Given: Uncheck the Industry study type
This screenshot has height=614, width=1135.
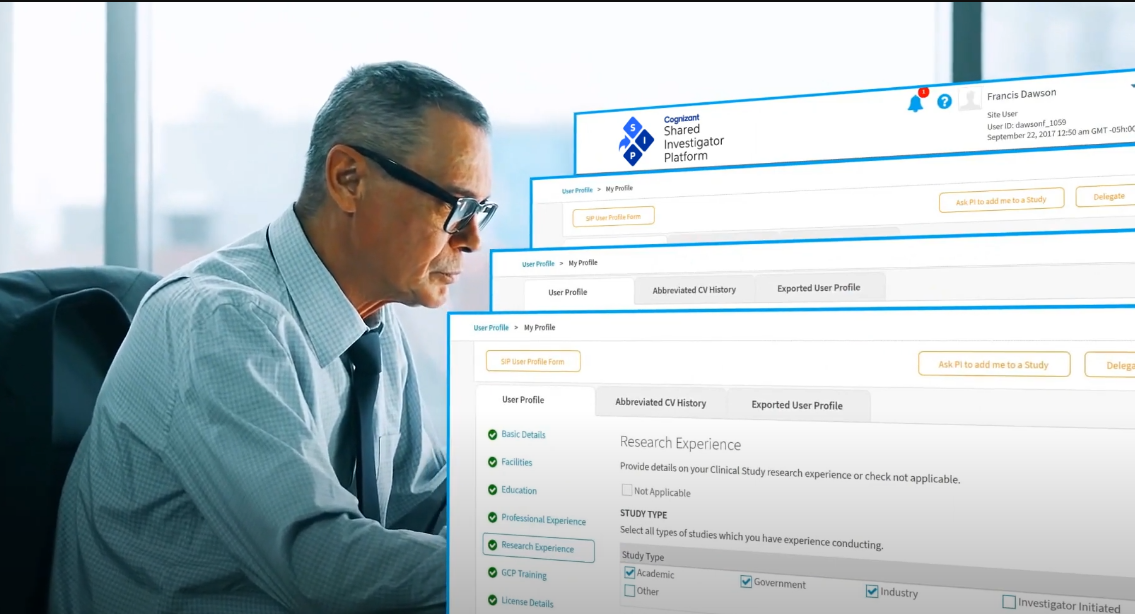Looking at the screenshot, I should (x=872, y=592).
